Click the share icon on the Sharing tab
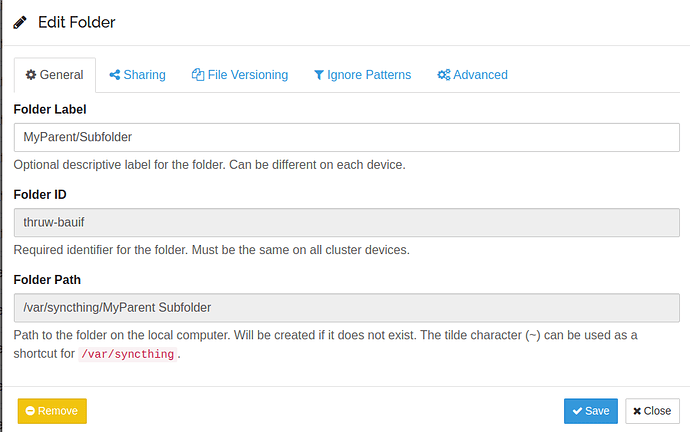 pyautogui.click(x=115, y=75)
